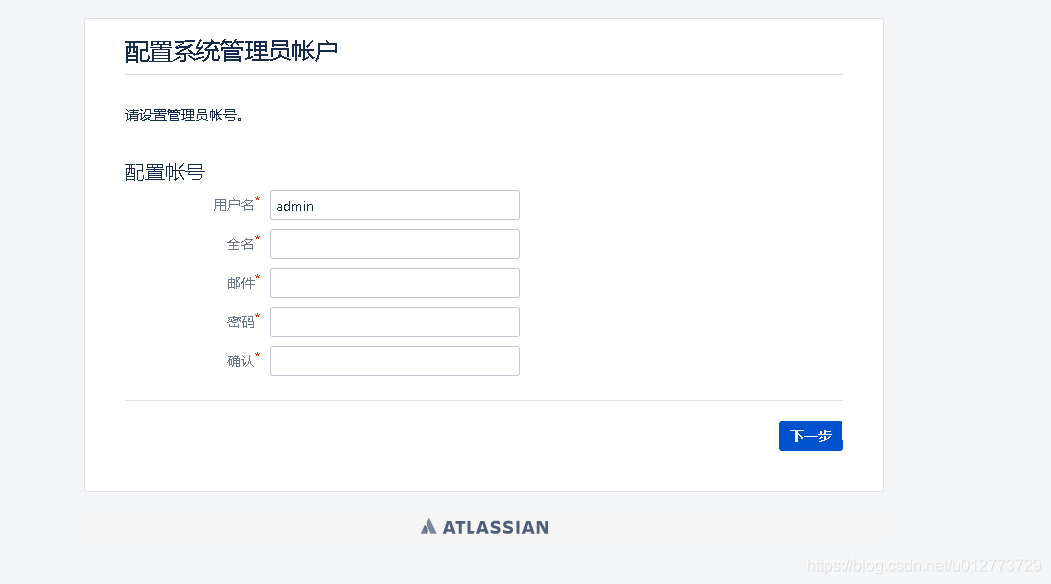The height and width of the screenshot is (584, 1051).
Task: Click the 用户名 field label
Action: click(x=233, y=205)
